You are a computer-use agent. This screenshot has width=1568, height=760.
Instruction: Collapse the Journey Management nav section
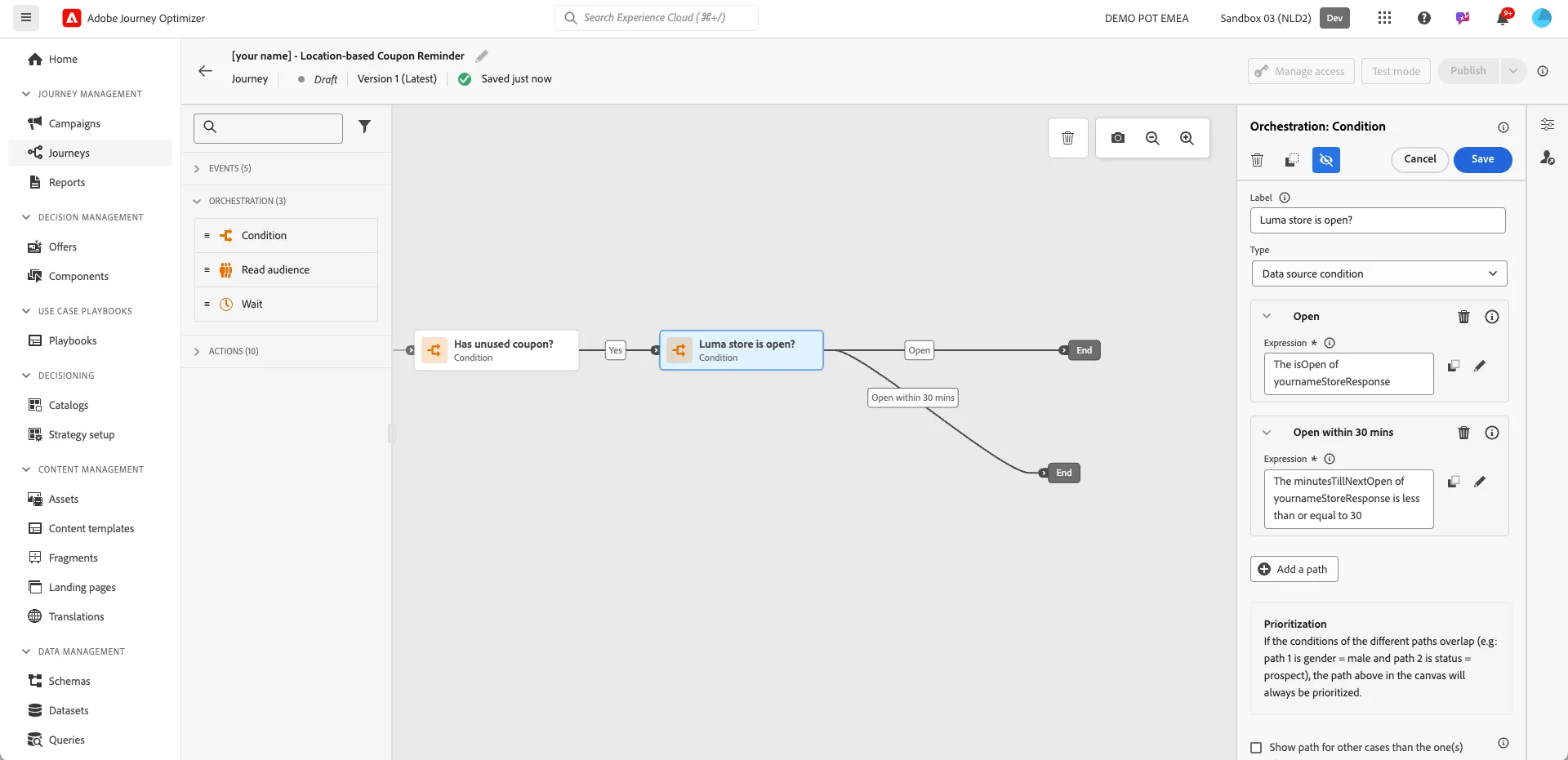[x=26, y=94]
